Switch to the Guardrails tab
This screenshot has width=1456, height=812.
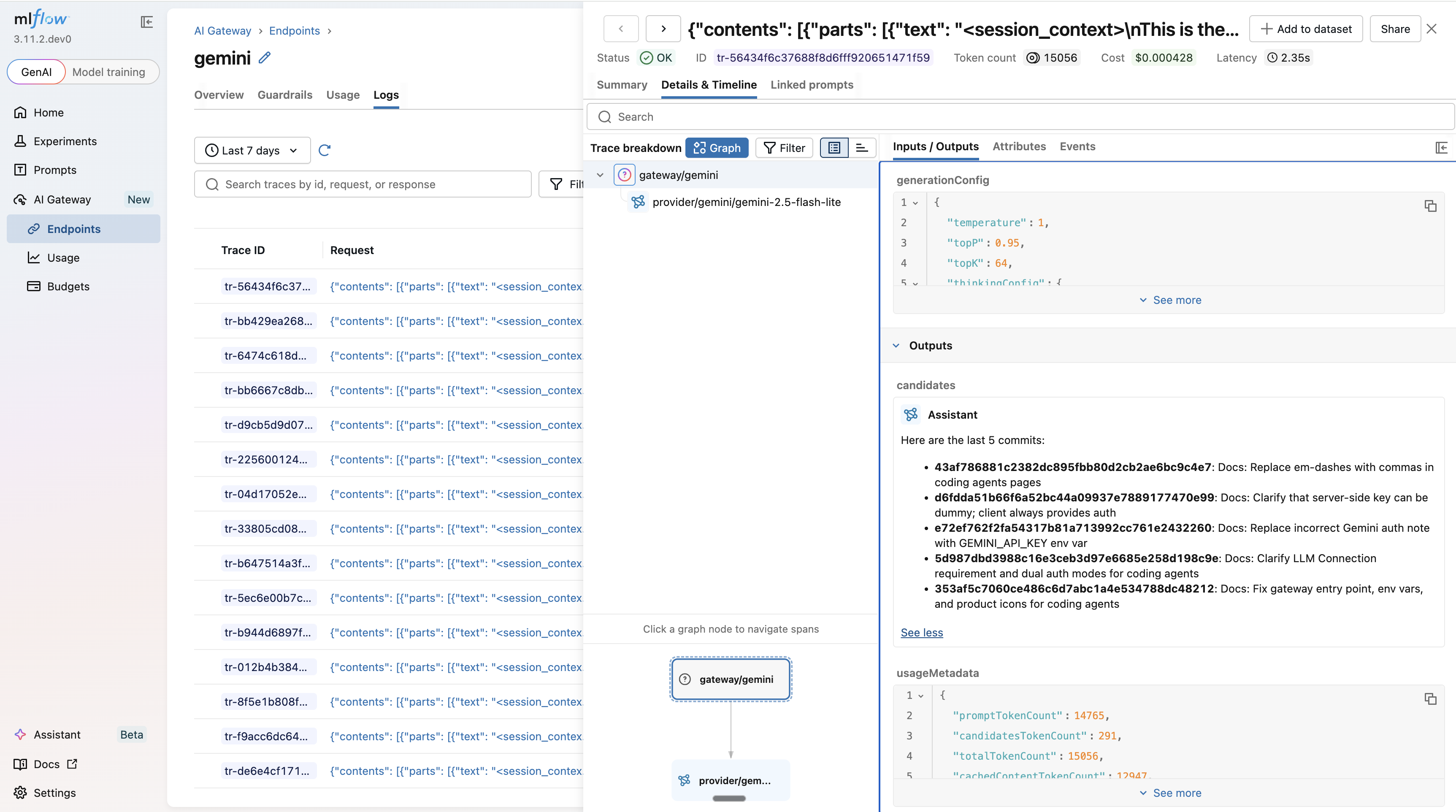click(285, 95)
